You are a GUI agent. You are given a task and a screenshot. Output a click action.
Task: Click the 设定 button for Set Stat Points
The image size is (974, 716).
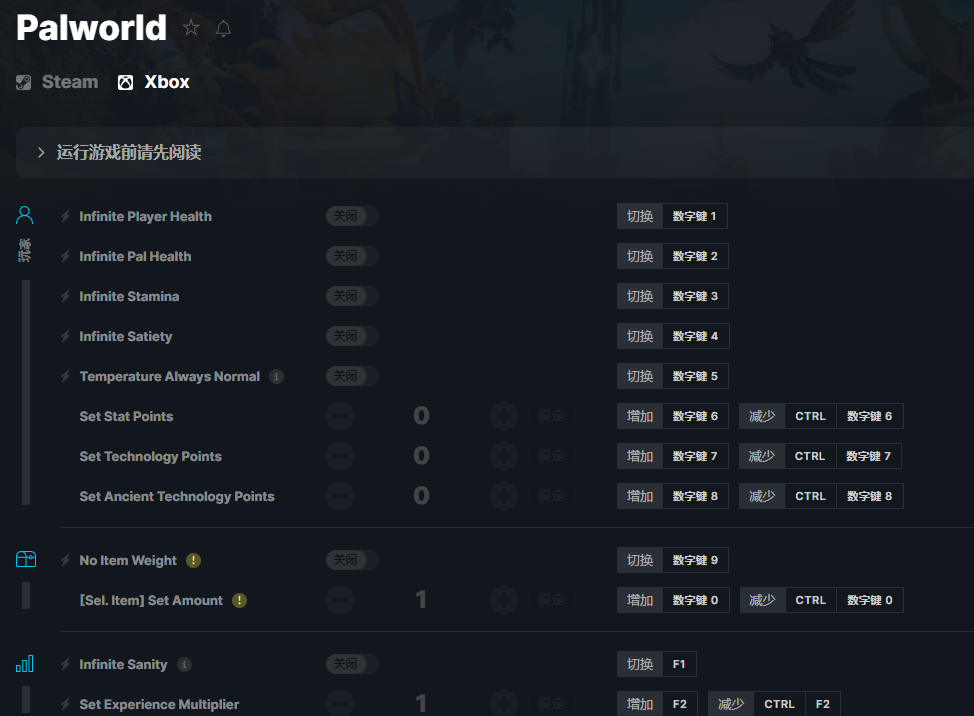pyautogui.click(x=552, y=415)
